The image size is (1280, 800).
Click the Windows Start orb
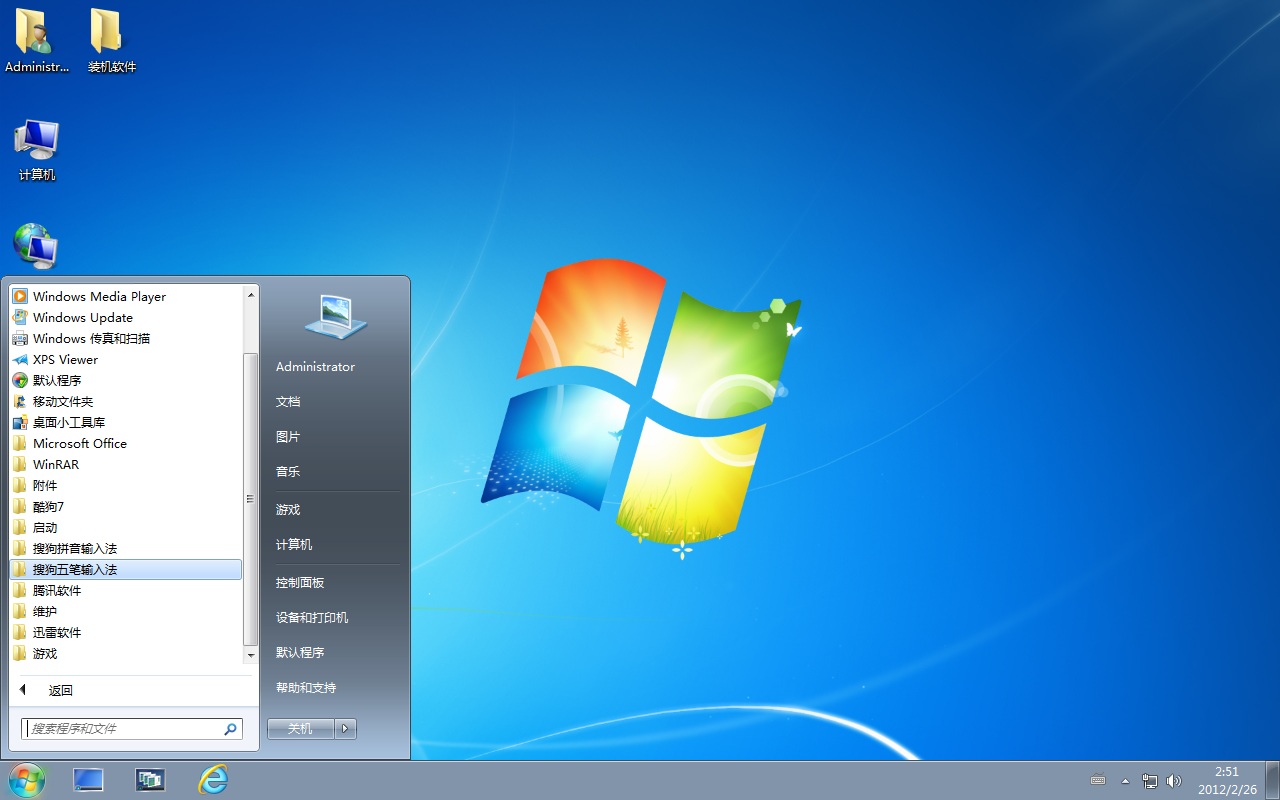(25, 780)
